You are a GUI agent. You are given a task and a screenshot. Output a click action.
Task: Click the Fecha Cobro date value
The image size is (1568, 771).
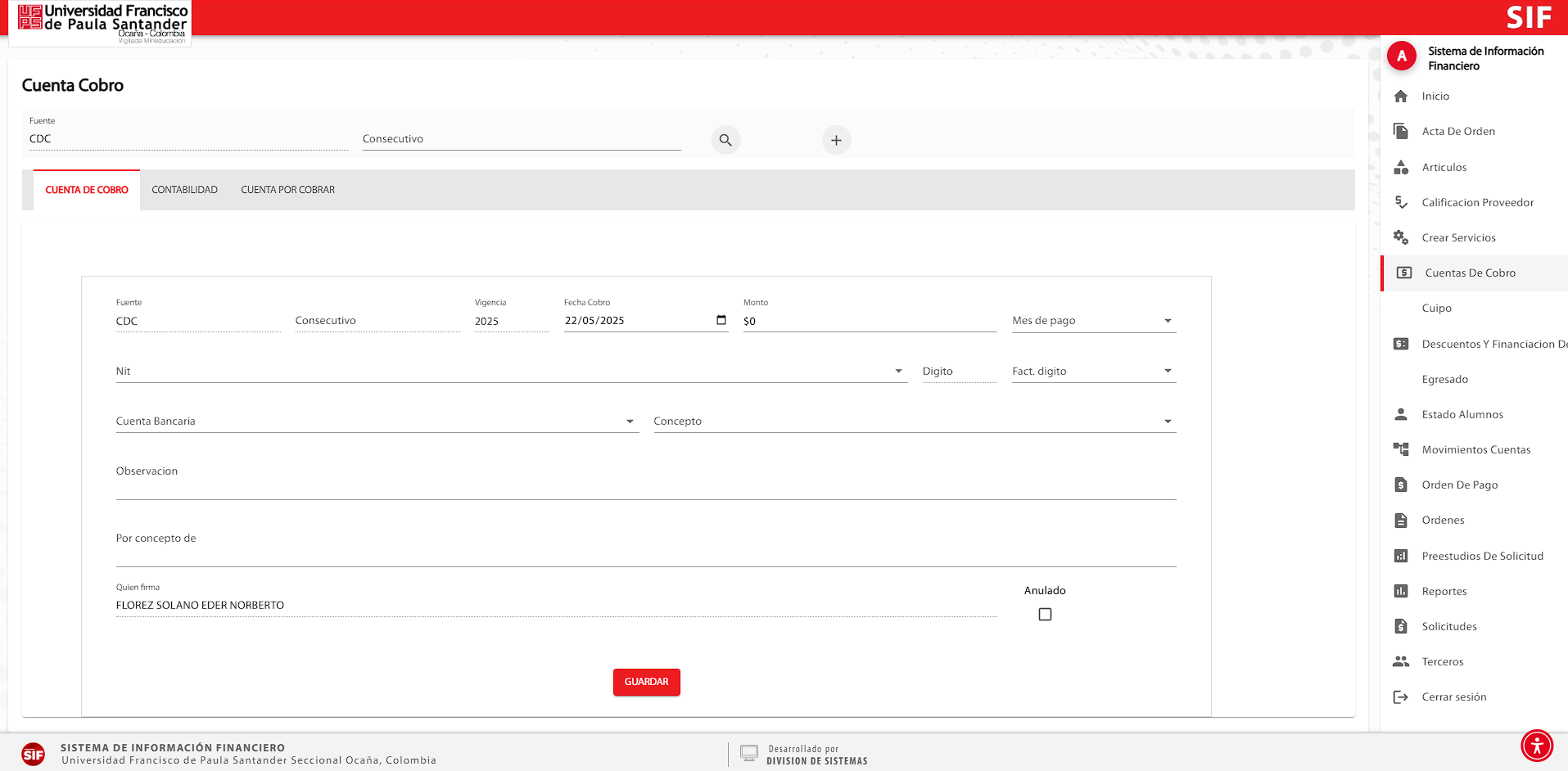(594, 321)
